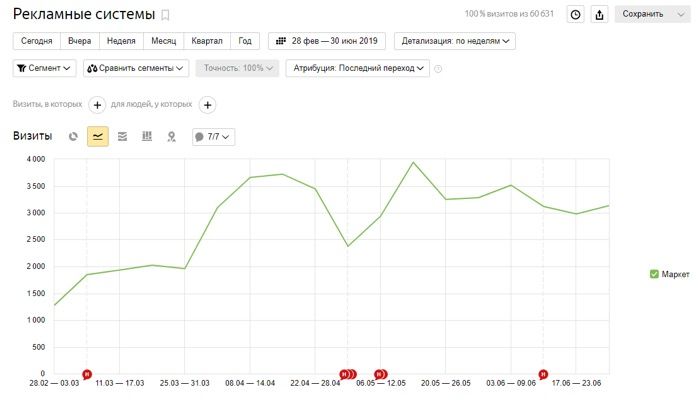Switch to stacked area chart view
698x401 pixels.
pos(122,136)
